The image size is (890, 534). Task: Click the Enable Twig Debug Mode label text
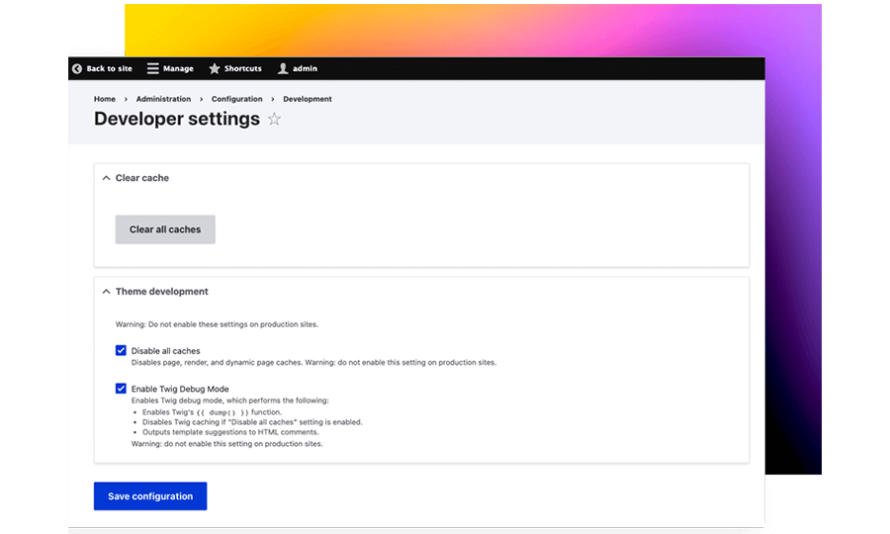point(180,388)
